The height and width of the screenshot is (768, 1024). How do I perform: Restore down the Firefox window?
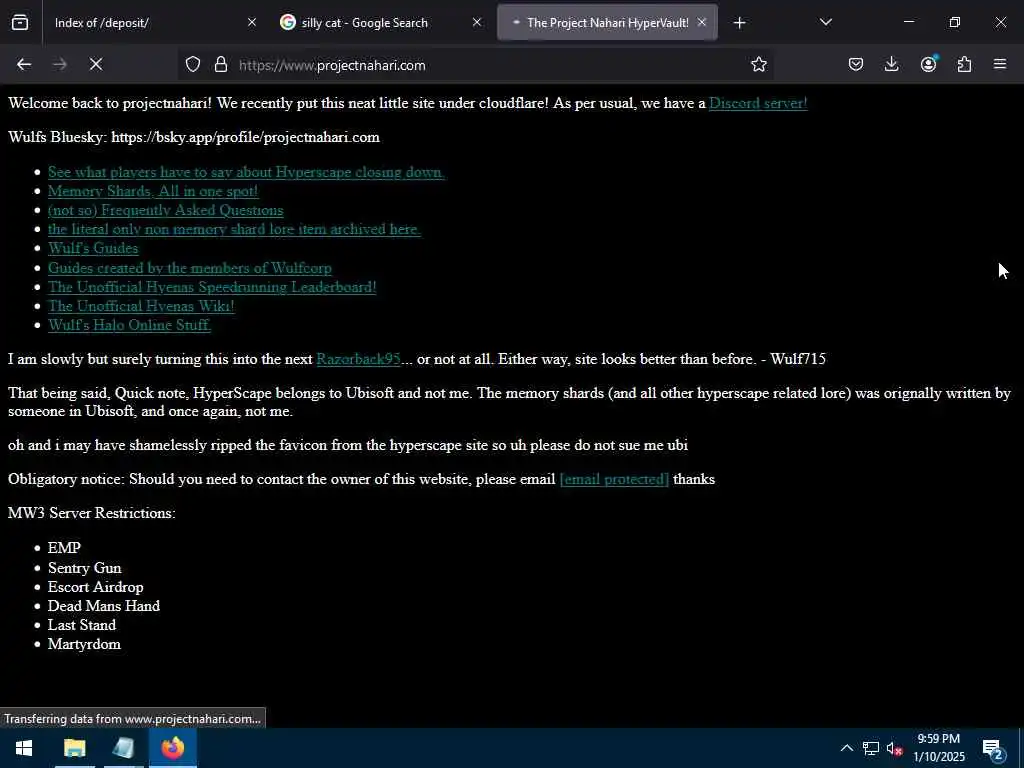coord(955,22)
